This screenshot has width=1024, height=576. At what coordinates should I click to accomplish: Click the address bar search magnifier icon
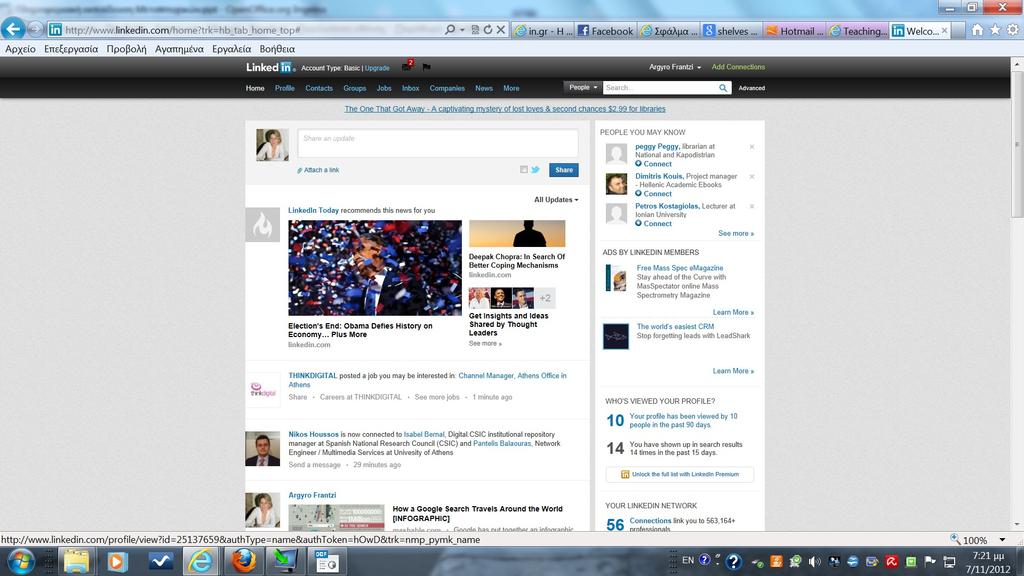tap(449, 30)
